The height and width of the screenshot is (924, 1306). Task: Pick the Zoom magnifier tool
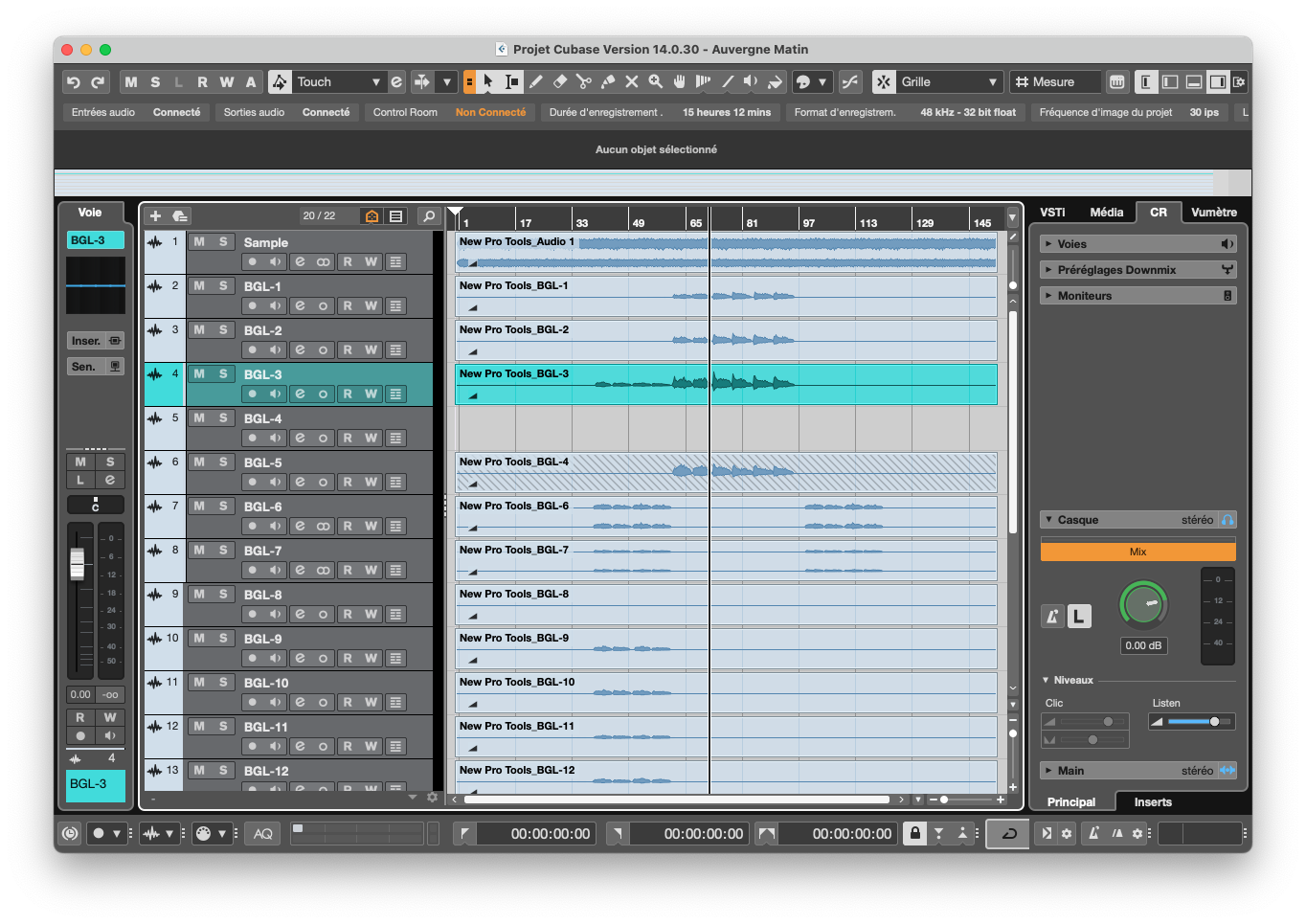coord(655,81)
